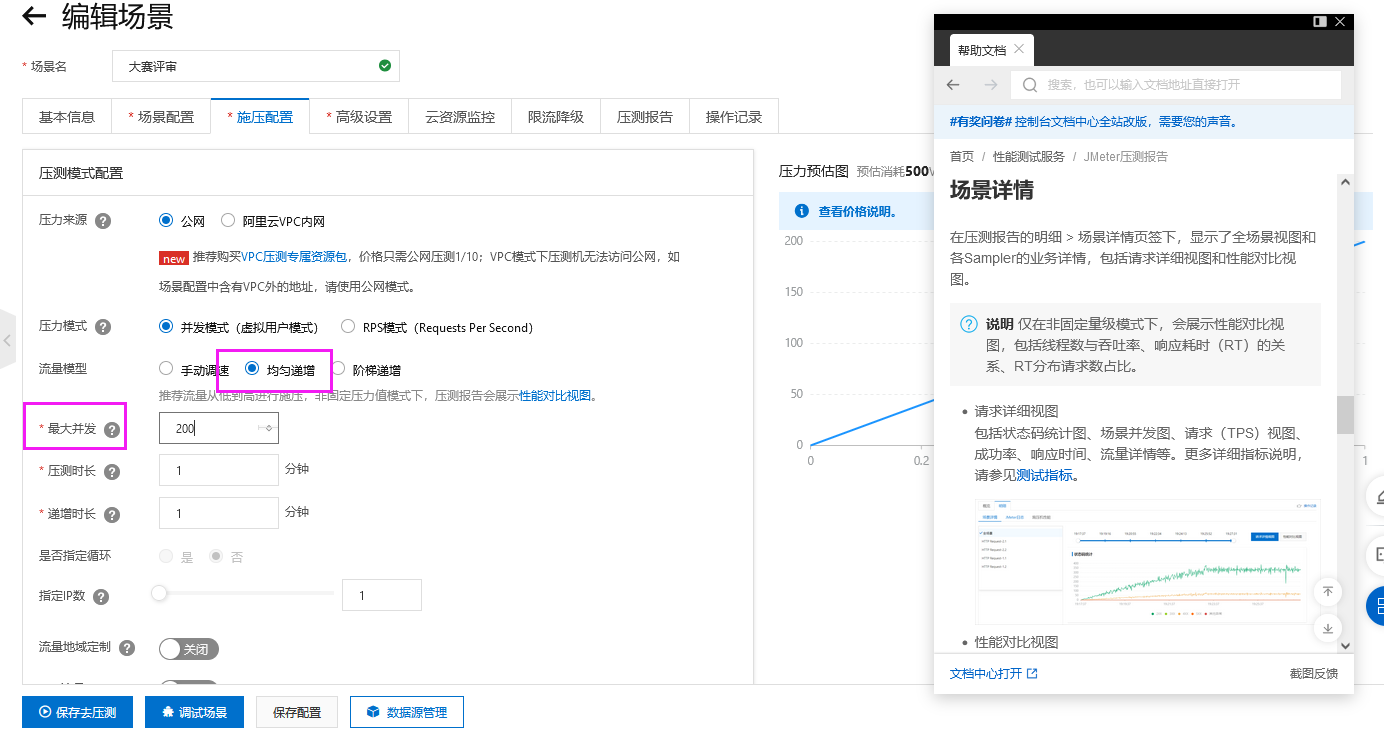Click the 保存去压测 button
The width and height of the screenshot is (1384, 731).
coord(77,712)
